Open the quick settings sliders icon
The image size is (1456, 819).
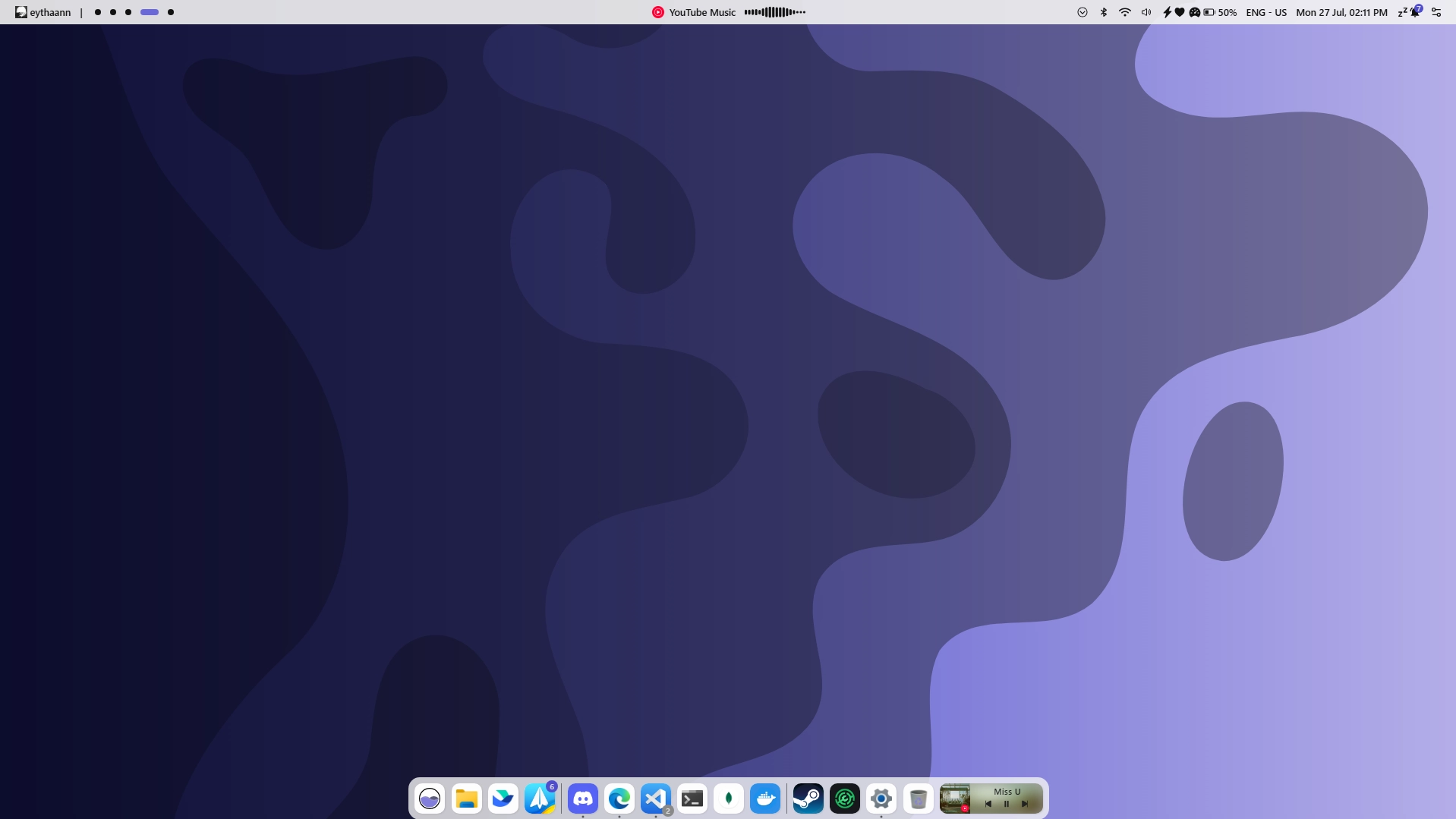pyautogui.click(x=1436, y=12)
